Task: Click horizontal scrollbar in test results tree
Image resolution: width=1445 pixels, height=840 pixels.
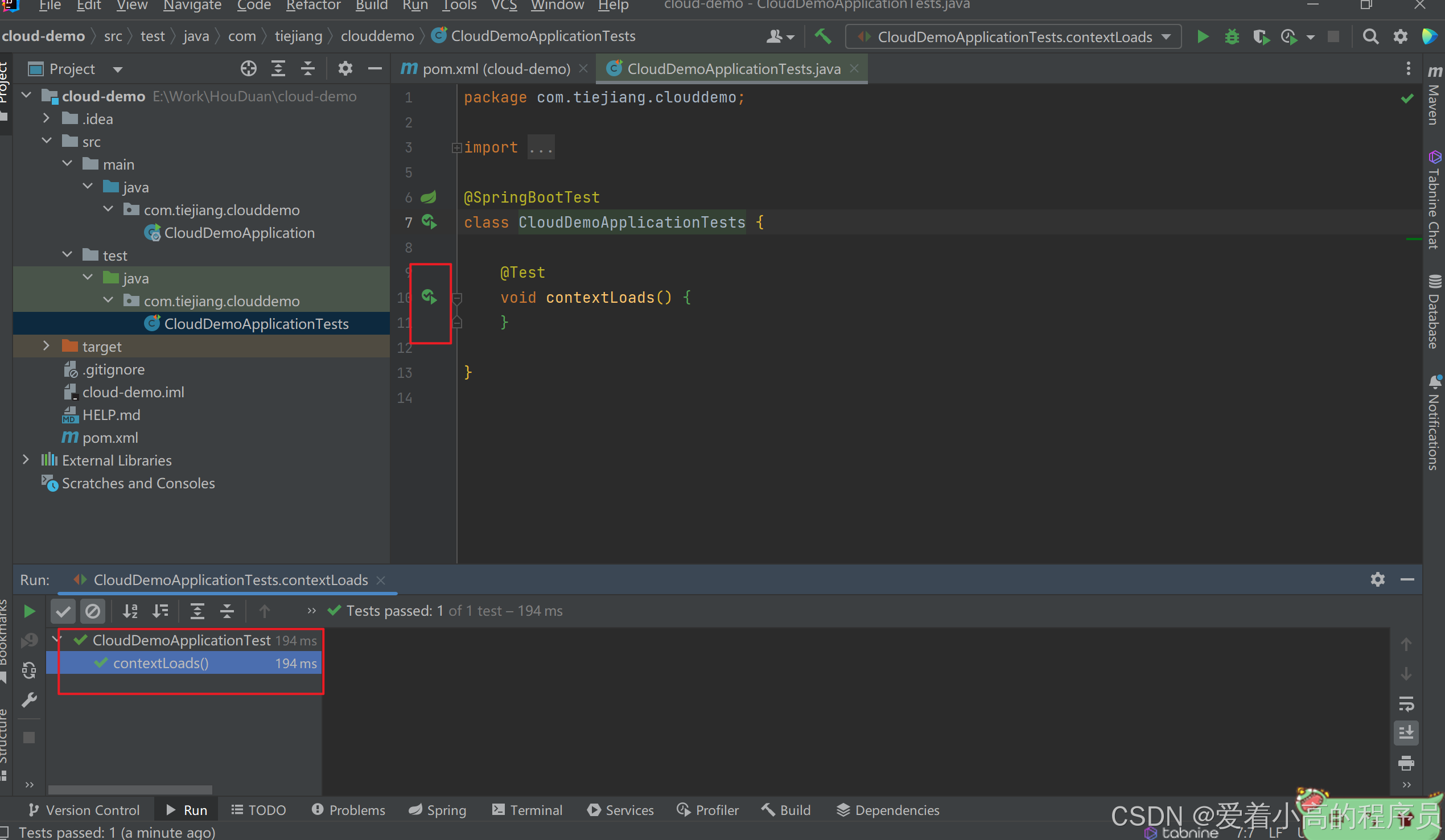Action: pos(130,789)
